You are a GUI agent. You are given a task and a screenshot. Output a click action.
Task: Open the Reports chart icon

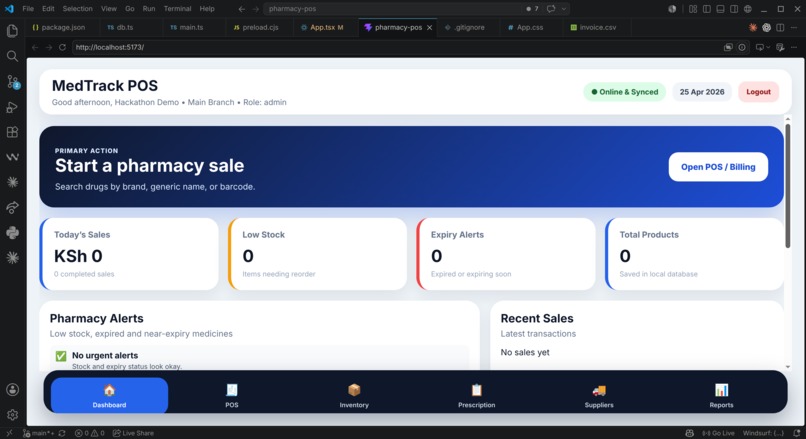pyautogui.click(x=721, y=390)
